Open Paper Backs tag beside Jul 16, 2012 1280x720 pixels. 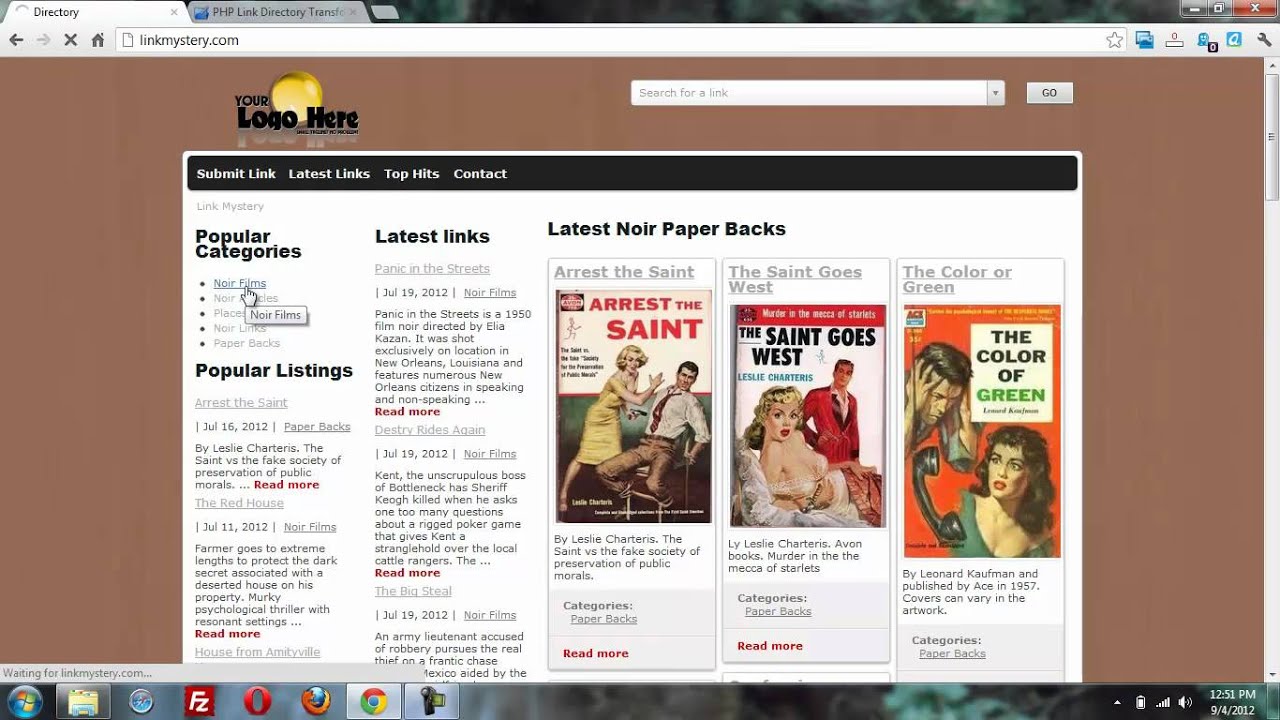317,427
